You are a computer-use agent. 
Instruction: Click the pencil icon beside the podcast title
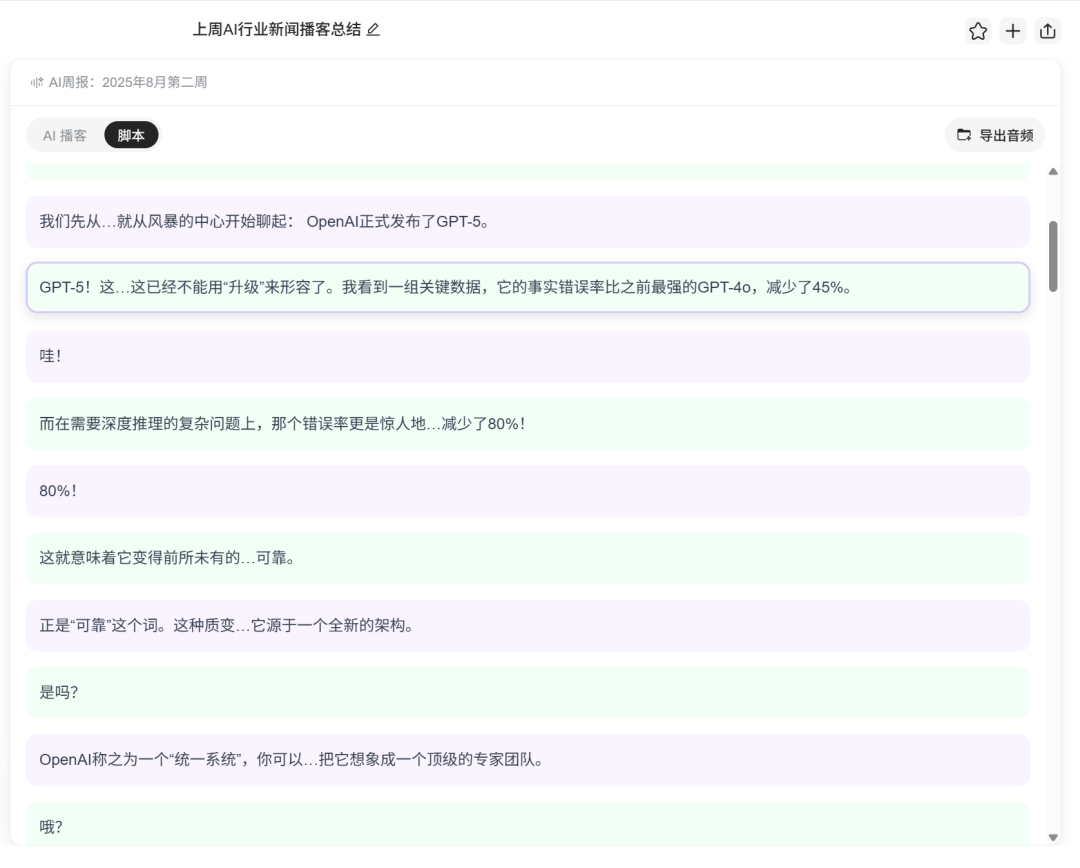click(372, 31)
